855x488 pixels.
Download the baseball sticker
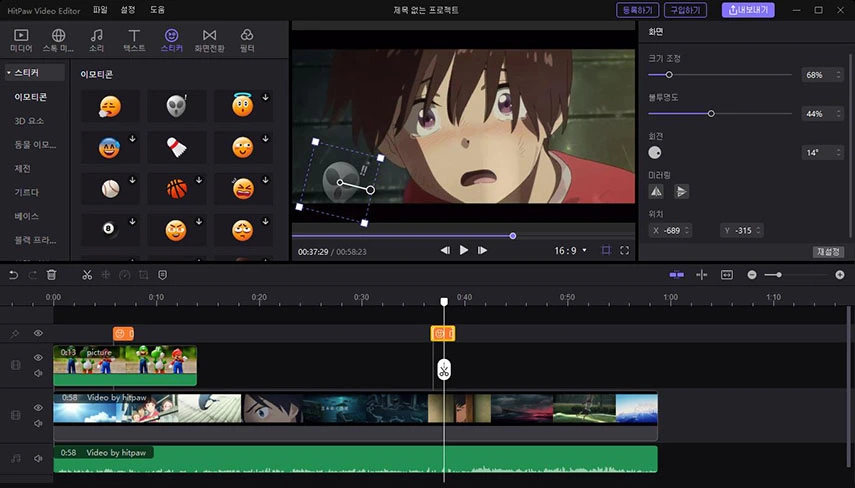point(133,180)
